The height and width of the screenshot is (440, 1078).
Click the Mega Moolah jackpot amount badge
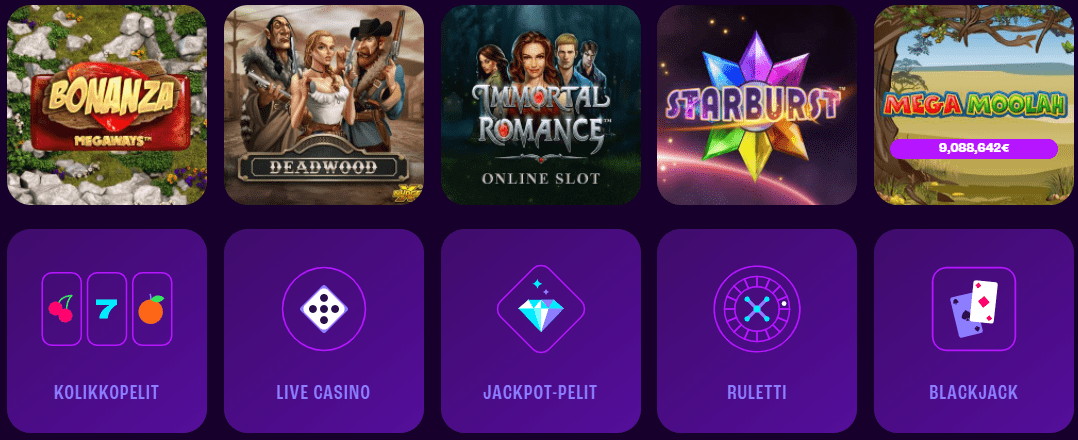[x=974, y=148]
